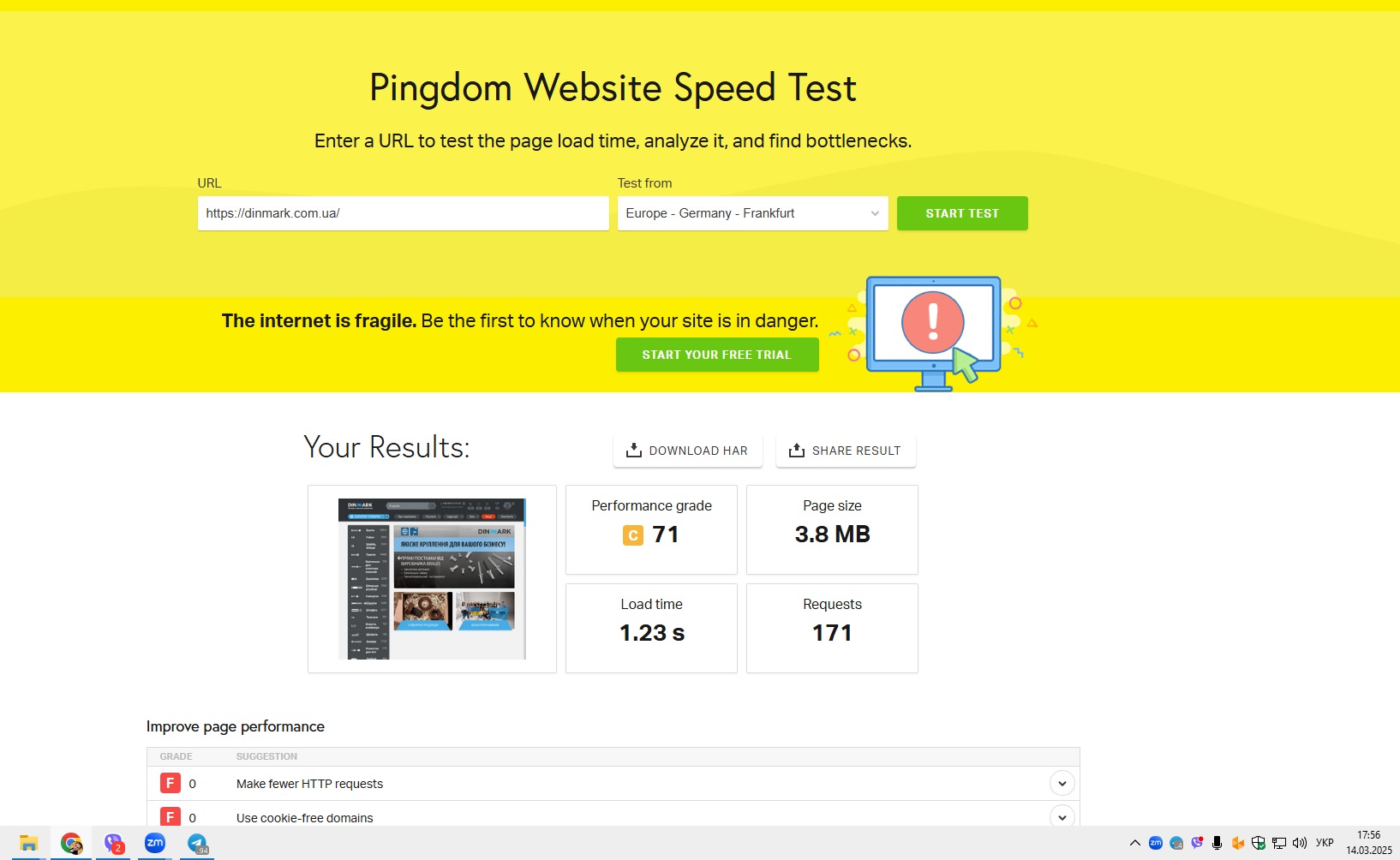Click the C grade badge under Performance grade
Image resolution: width=1400 pixels, height=860 pixels.
[x=633, y=535]
